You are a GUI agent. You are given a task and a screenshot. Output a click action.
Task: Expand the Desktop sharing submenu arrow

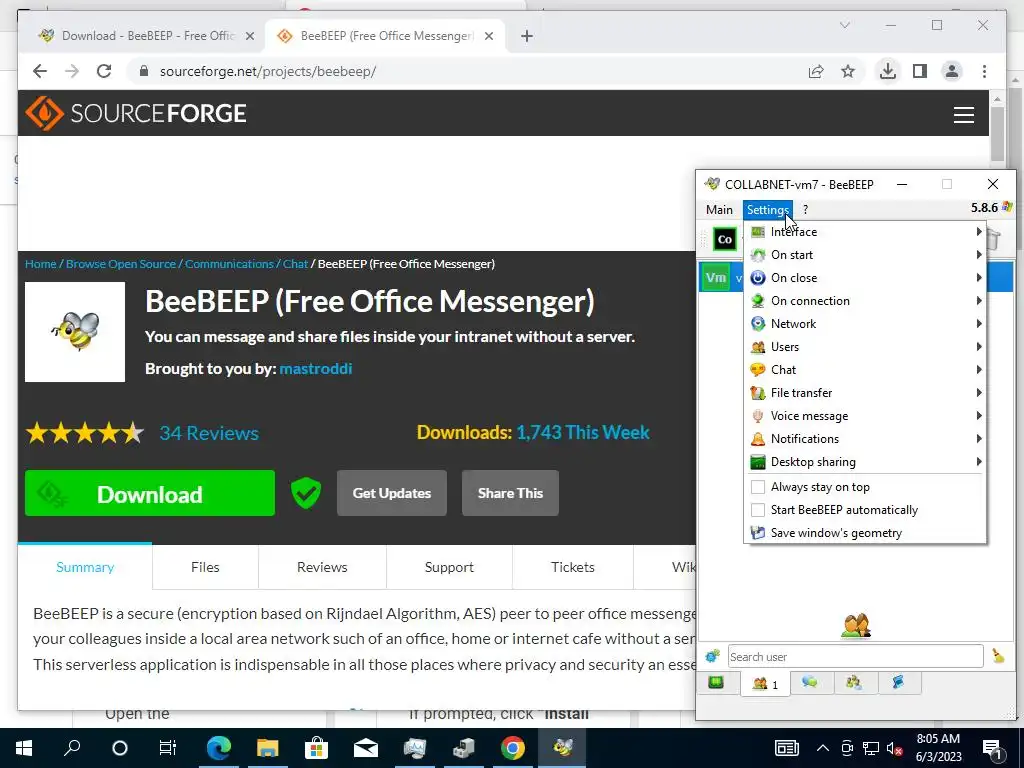pos(979,462)
